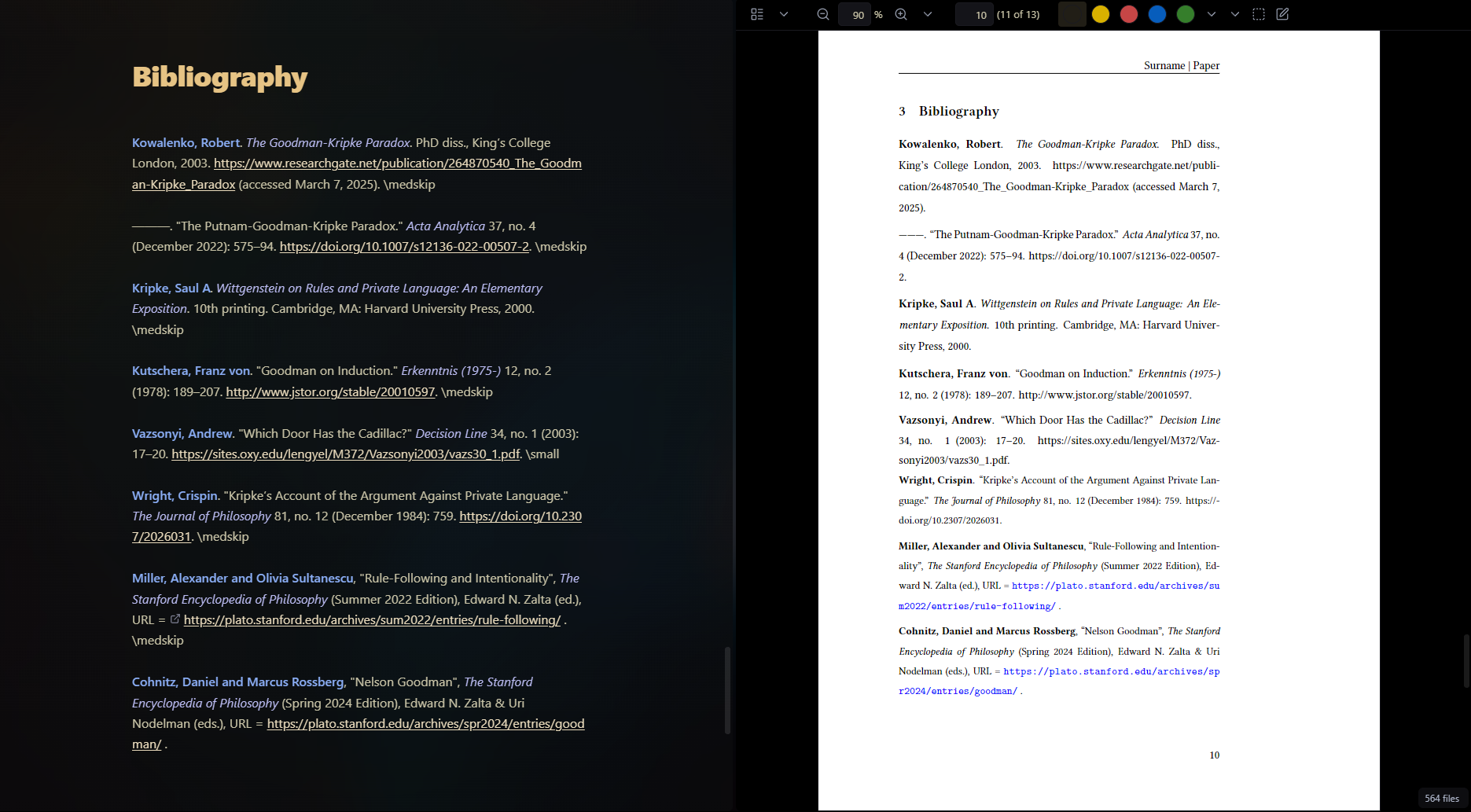The width and height of the screenshot is (1471, 812).
Task: Click the 564 files status indicator
Action: pos(1442,798)
